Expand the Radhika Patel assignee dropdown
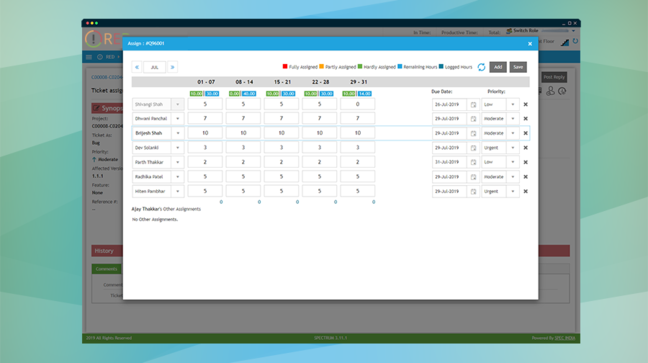The image size is (648, 363). [x=178, y=177]
